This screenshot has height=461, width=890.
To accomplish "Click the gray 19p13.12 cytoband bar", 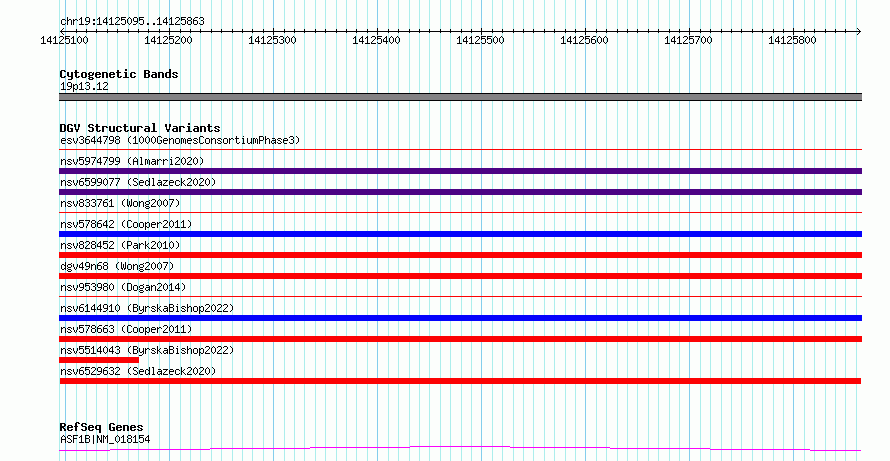I will pos(460,97).
